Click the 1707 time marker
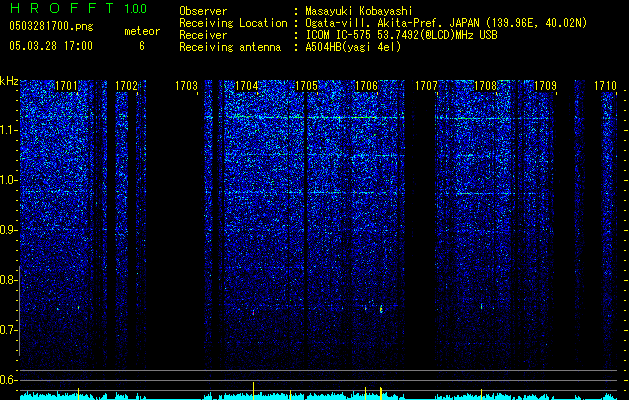The image size is (629, 400). click(x=426, y=86)
